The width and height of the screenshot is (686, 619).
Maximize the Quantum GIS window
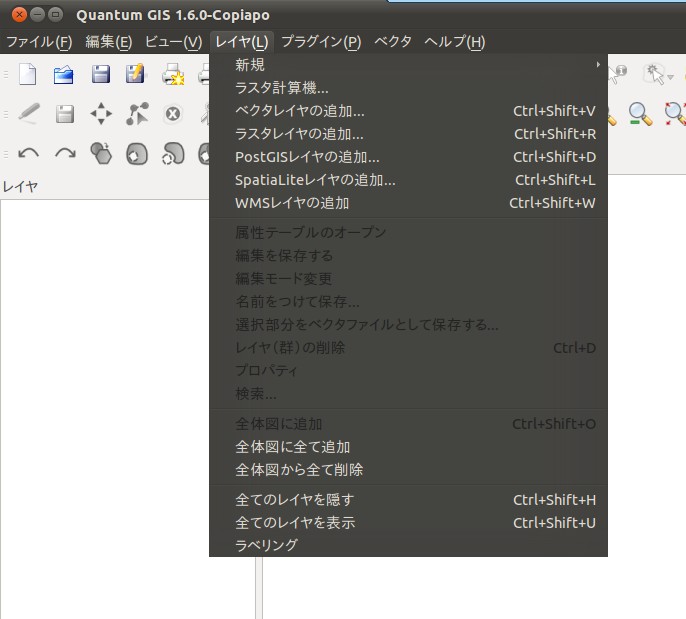(56, 14)
